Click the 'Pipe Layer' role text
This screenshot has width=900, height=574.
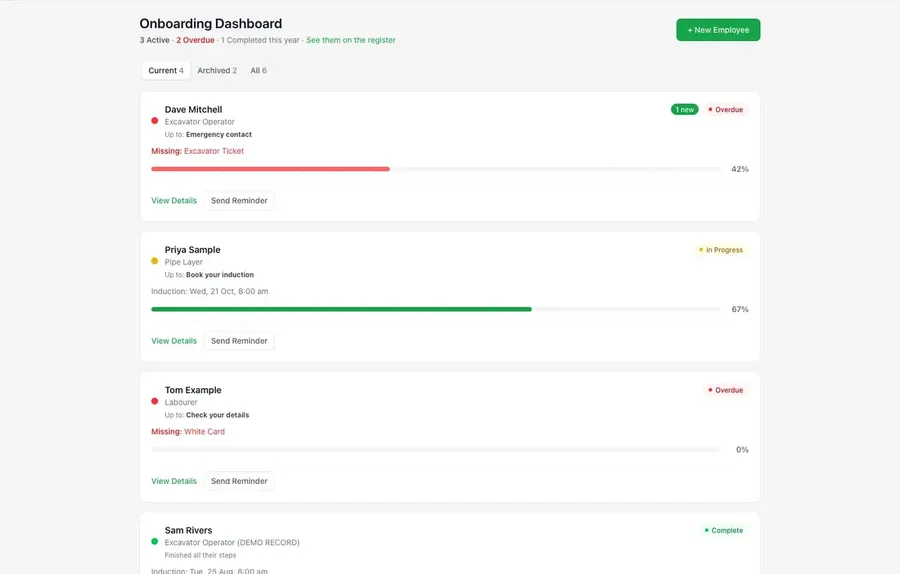pyautogui.click(x=184, y=262)
